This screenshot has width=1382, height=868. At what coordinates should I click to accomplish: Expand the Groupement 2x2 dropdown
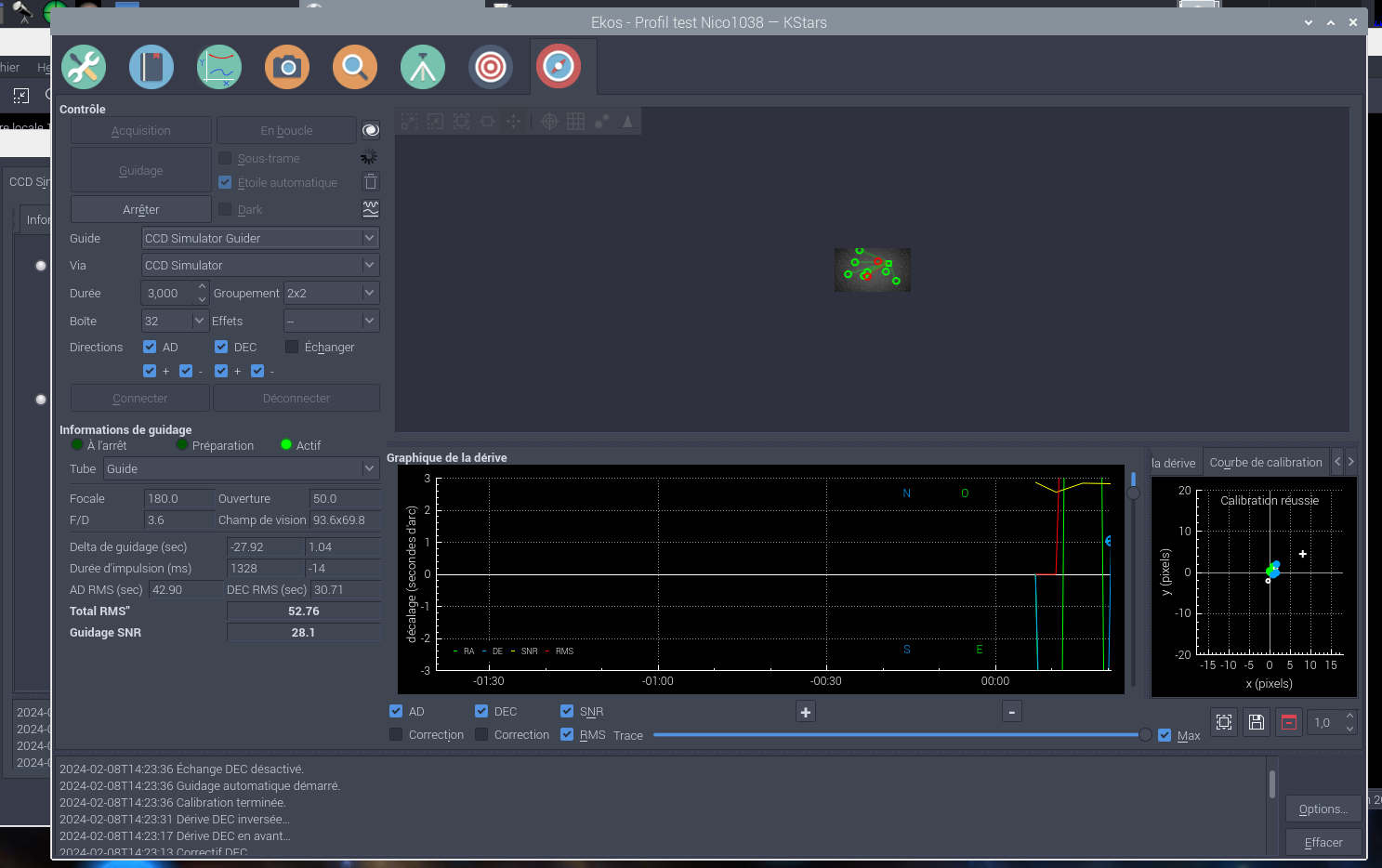point(331,293)
